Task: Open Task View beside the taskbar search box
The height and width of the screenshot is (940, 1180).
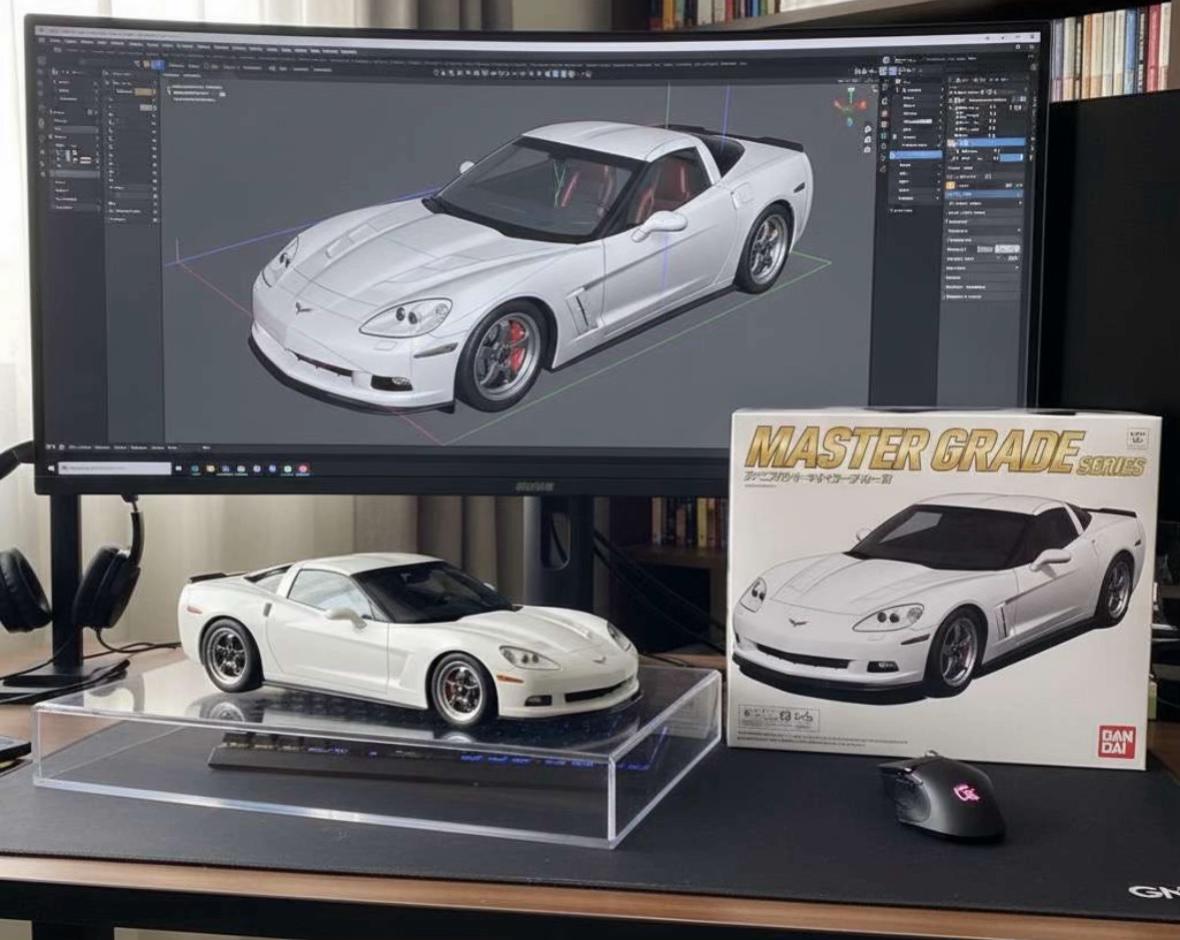Action: (178, 468)
